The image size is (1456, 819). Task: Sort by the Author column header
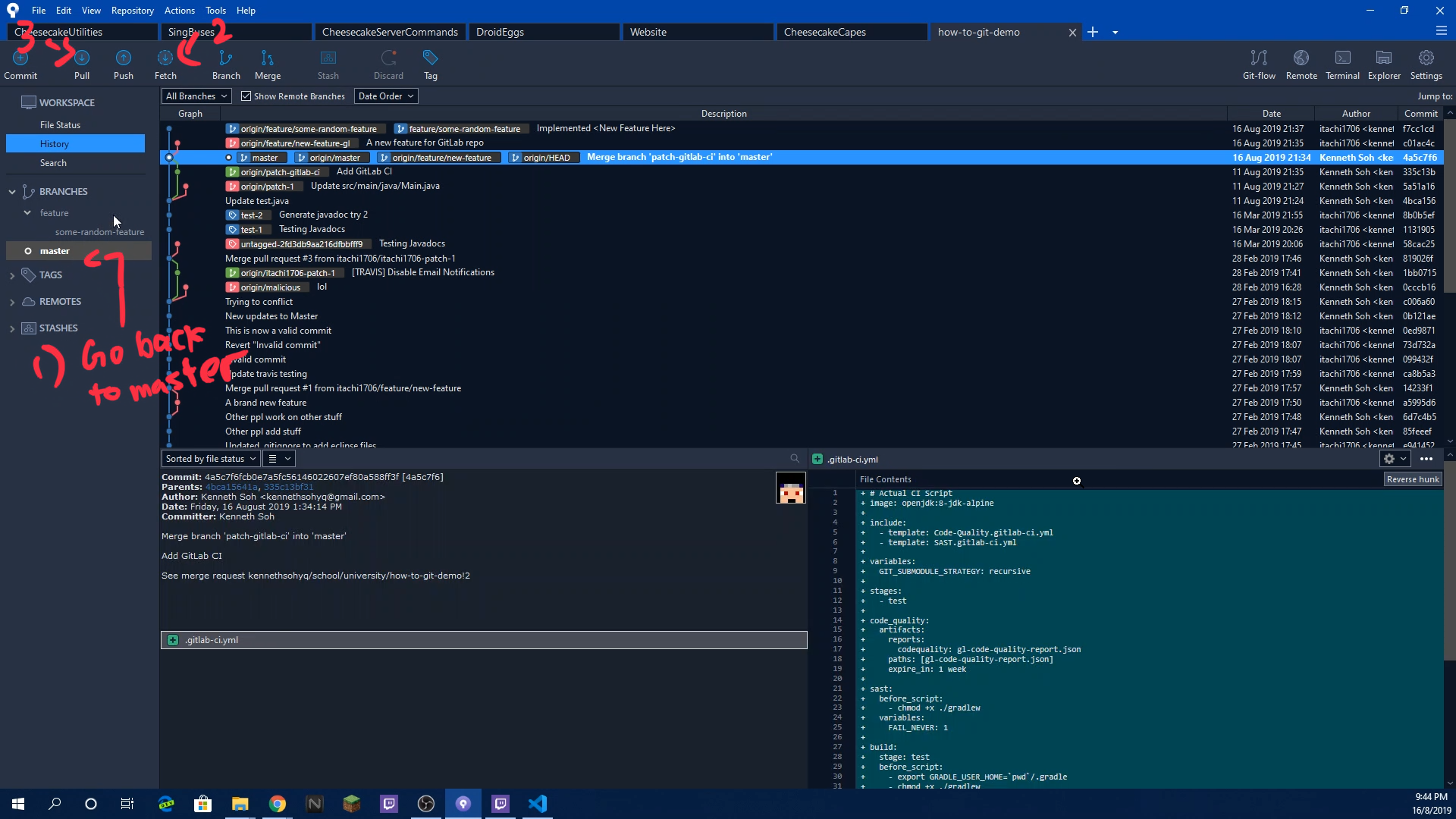[x=1356, y=114]
